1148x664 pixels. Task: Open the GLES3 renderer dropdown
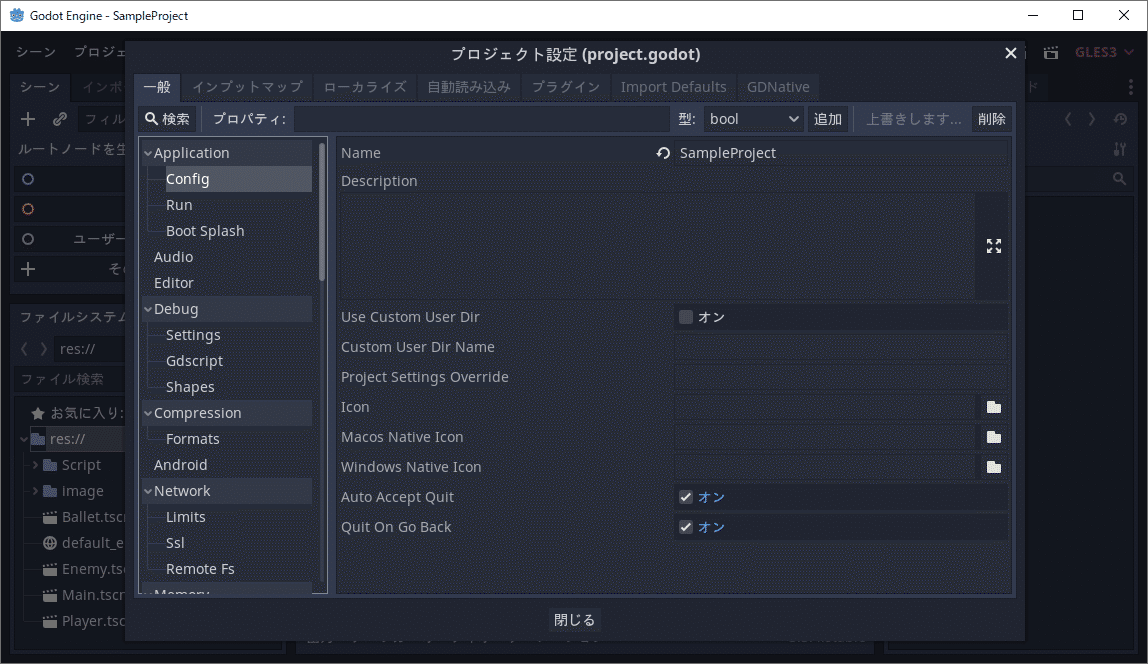coord(1104,52)
